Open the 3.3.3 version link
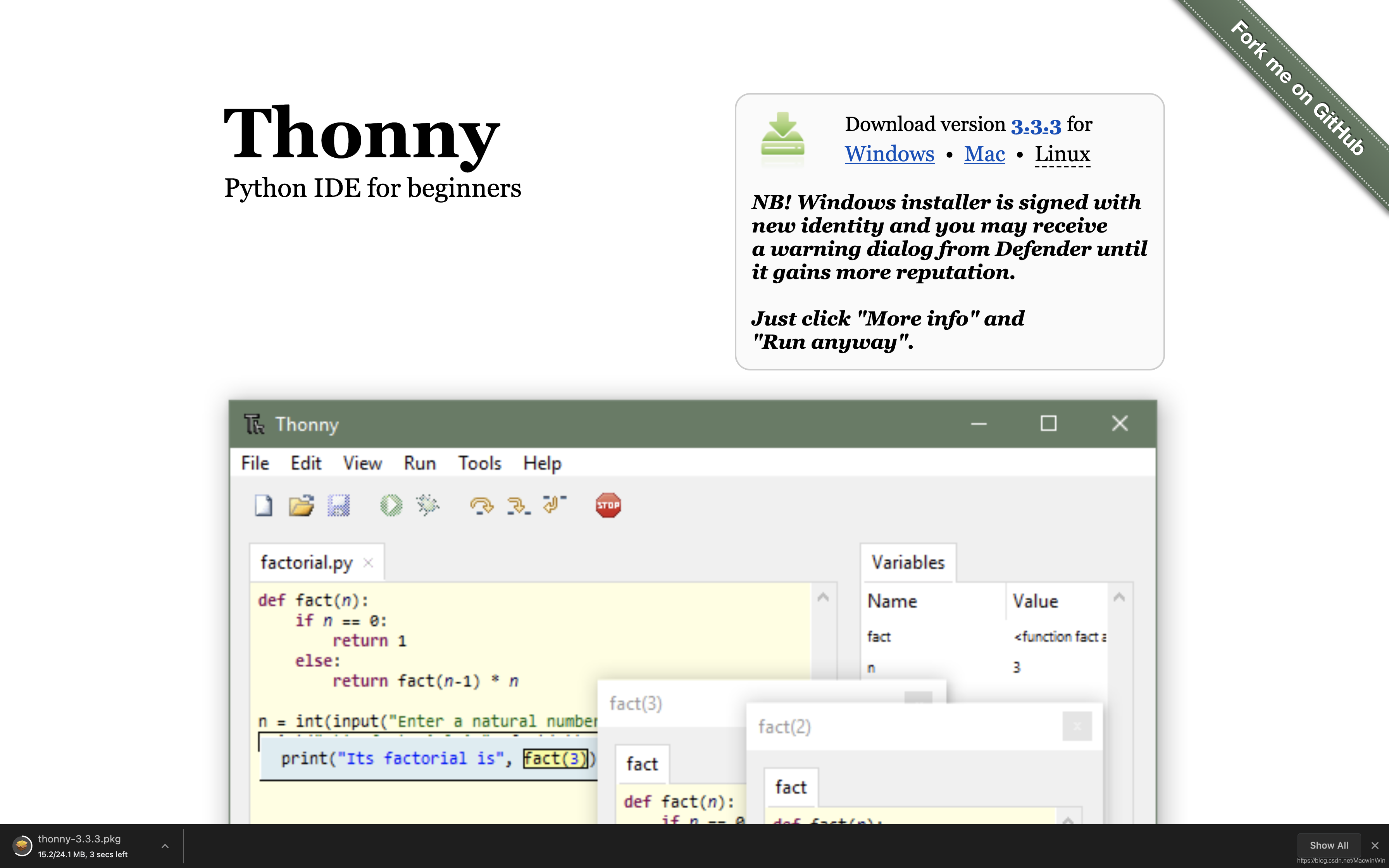 pyautogui.click(x=1036, y=125)
